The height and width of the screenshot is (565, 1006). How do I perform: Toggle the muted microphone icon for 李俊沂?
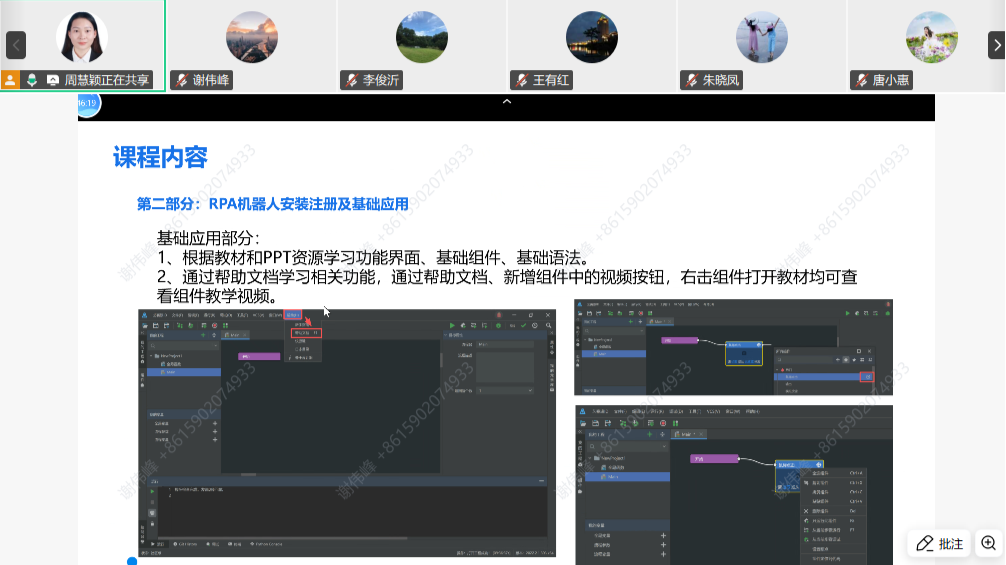[x=351, y=80]
